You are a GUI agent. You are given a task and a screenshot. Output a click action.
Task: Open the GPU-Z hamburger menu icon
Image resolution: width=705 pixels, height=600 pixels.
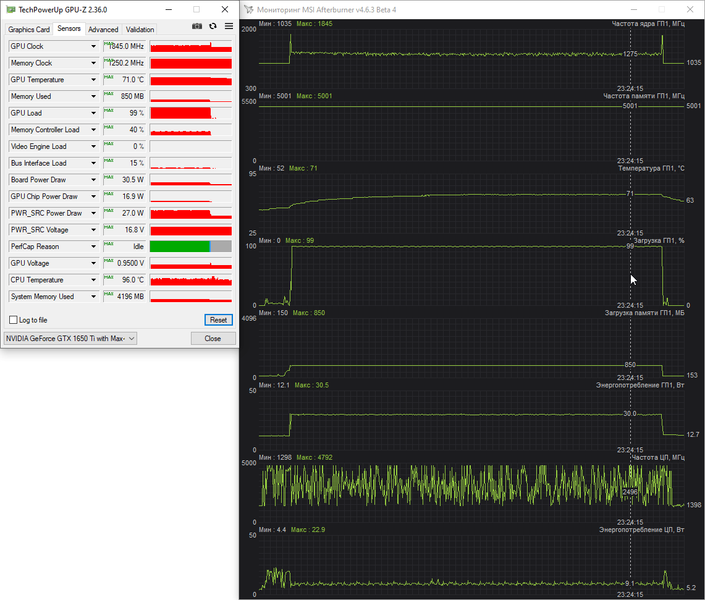229,26
